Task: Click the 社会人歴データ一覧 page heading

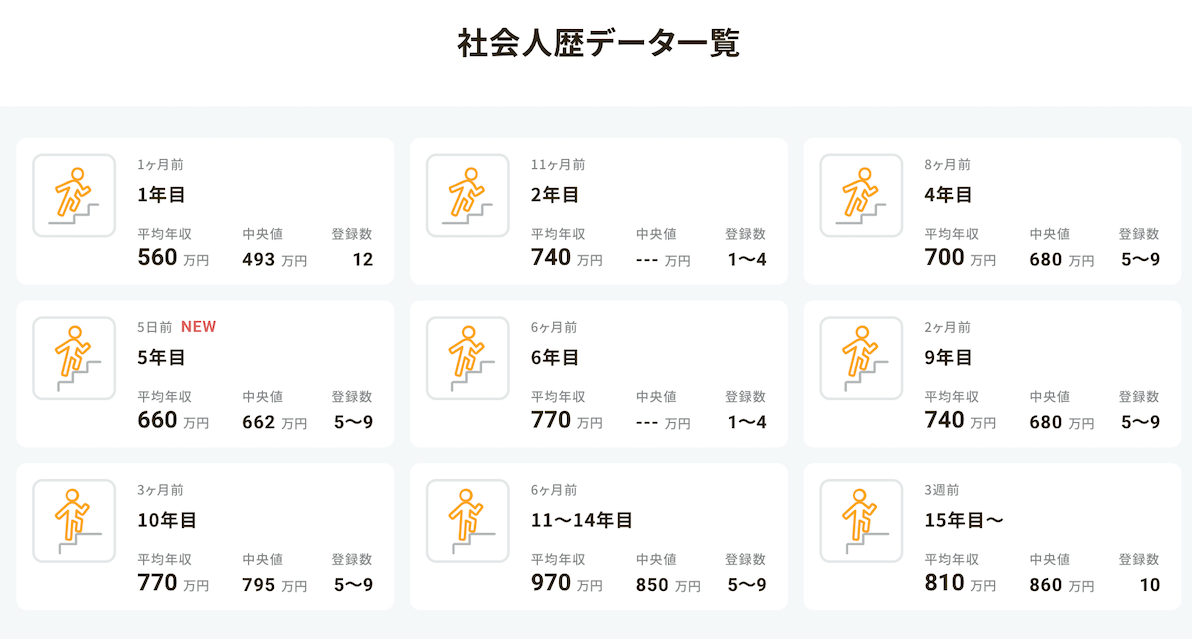Action: [598, 44]
